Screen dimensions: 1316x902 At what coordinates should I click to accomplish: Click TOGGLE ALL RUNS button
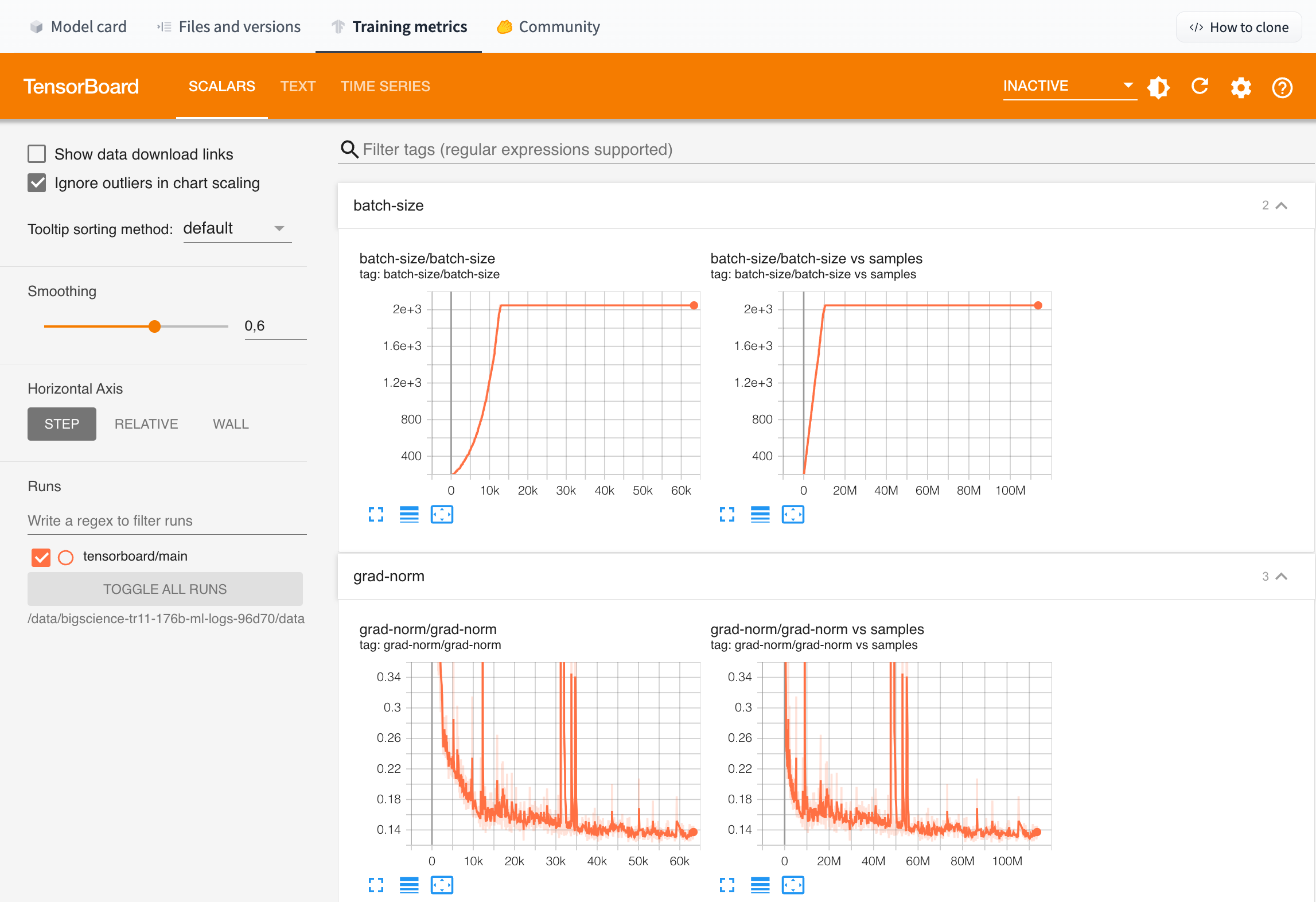pyautogui.click(x=165, y=589)
